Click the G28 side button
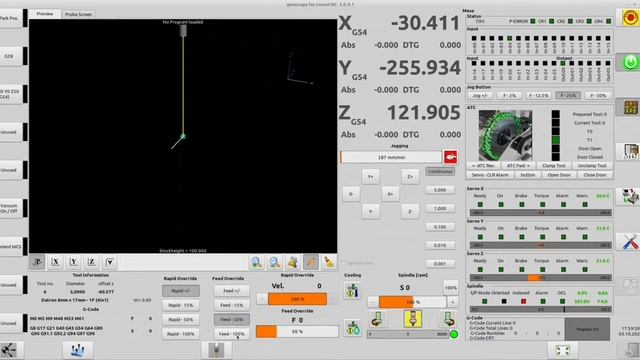 [x=11, y=56]
